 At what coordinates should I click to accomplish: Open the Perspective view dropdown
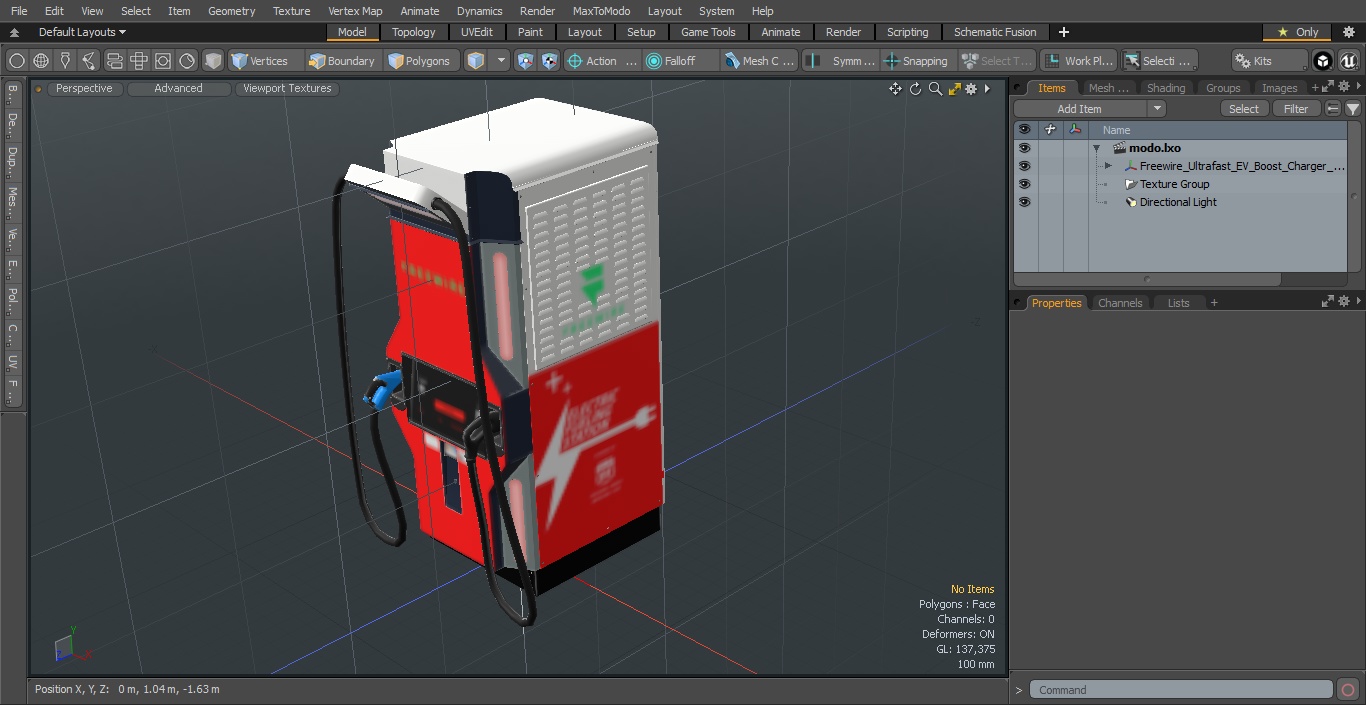coord(84,89)
